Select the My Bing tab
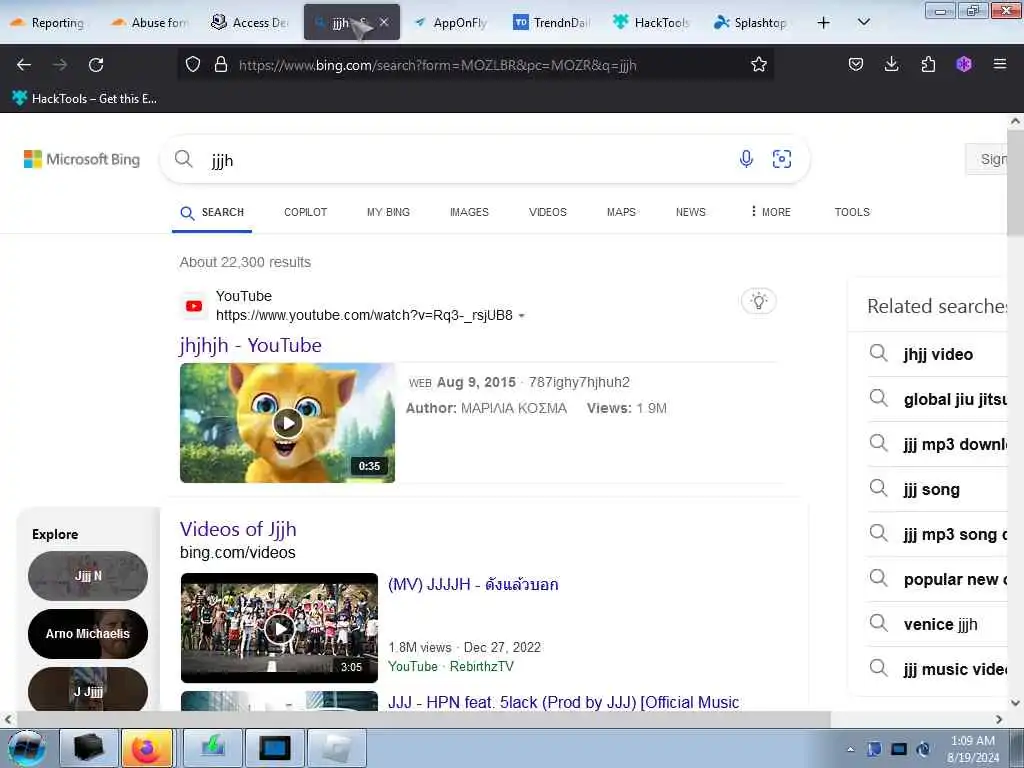Screen dimensions: 1024x768 click(x=388, y=212)
